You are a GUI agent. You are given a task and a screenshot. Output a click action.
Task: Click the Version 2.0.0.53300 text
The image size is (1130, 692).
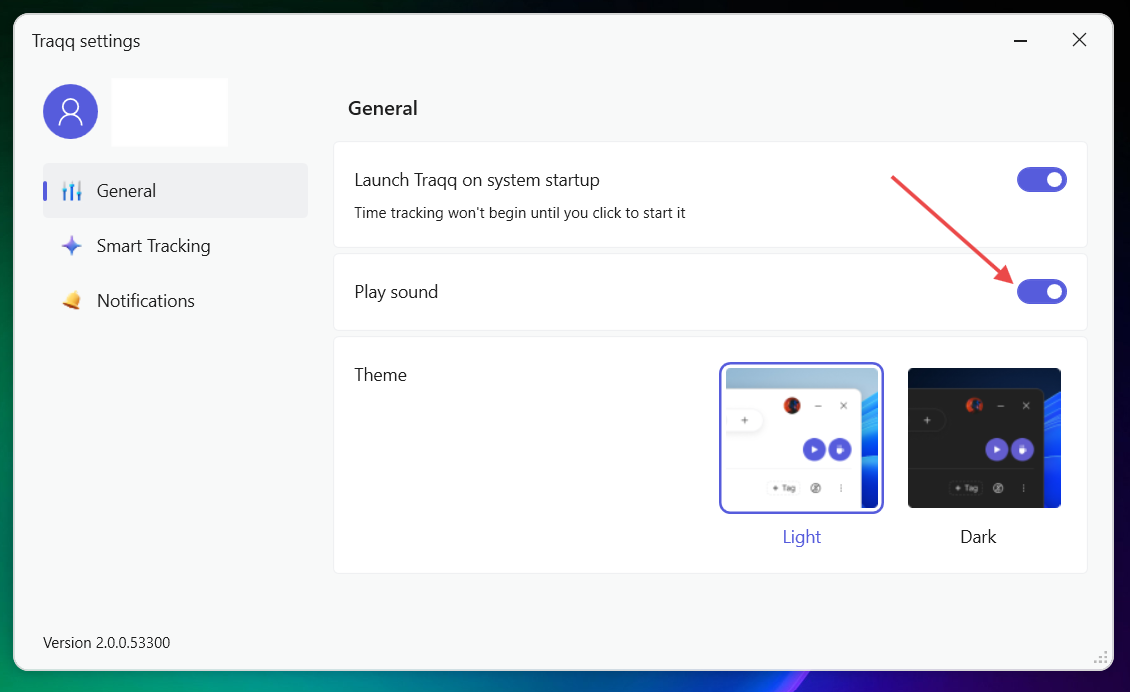pos(107,643)
